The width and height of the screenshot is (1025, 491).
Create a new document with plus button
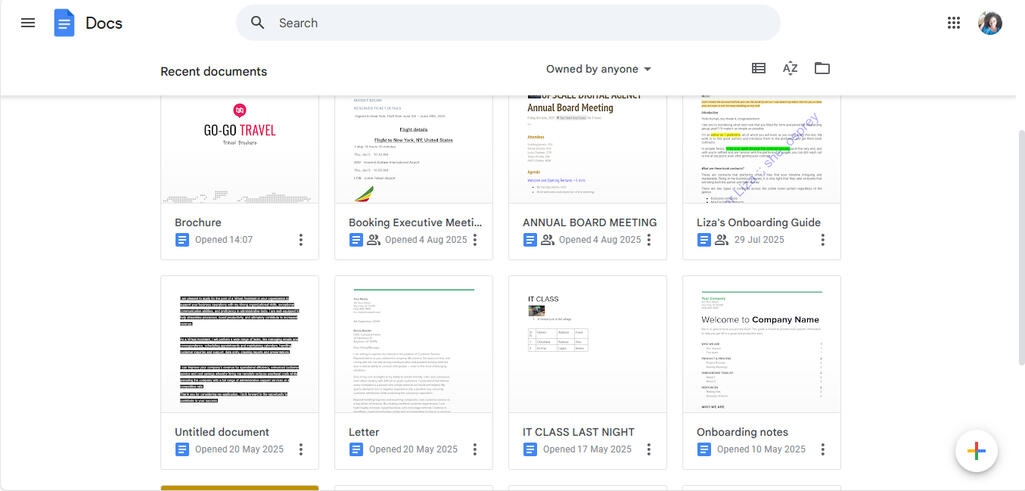(976, 450)
